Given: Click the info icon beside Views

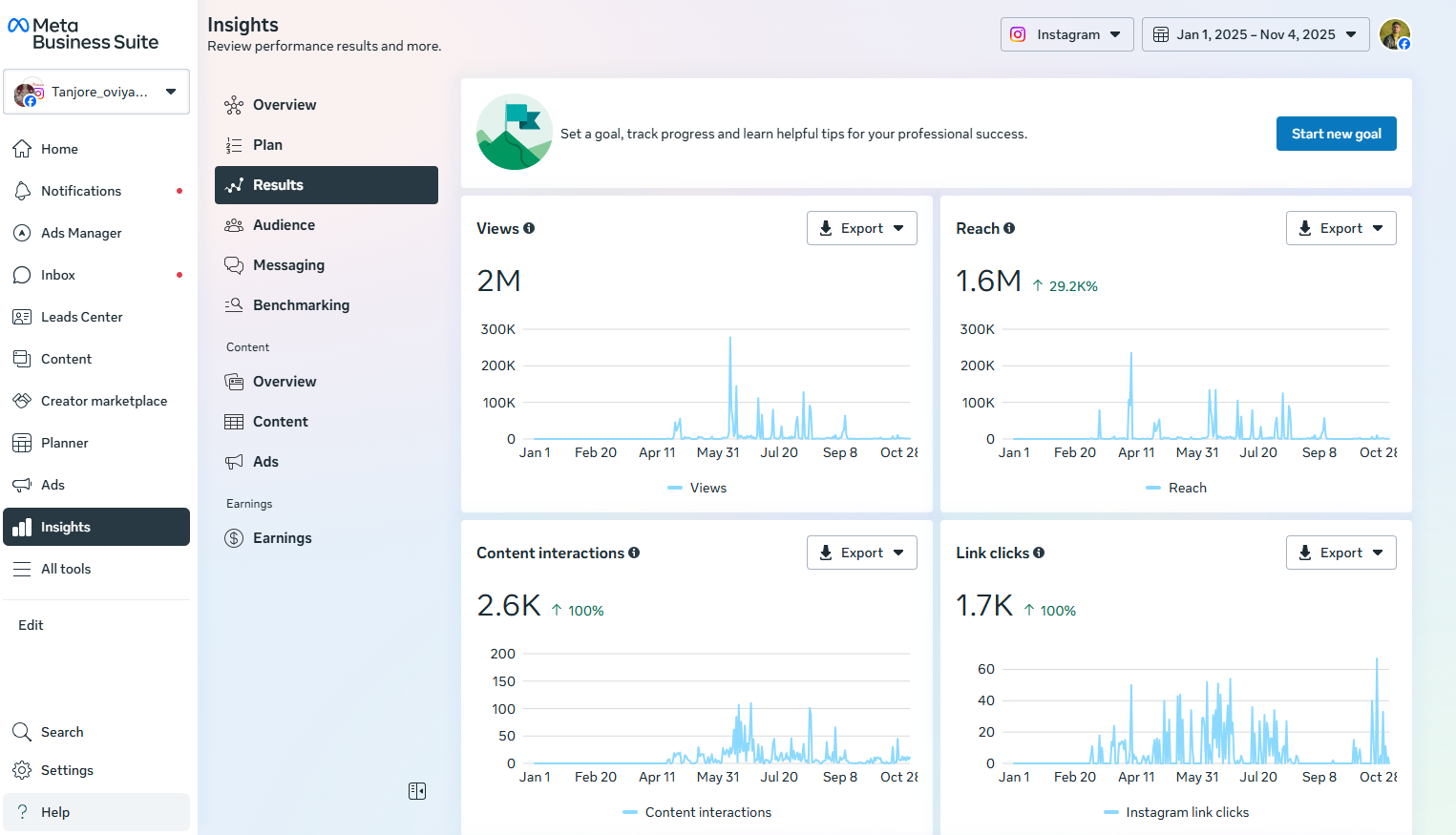Looking at the screenshot, I should 529,228.
